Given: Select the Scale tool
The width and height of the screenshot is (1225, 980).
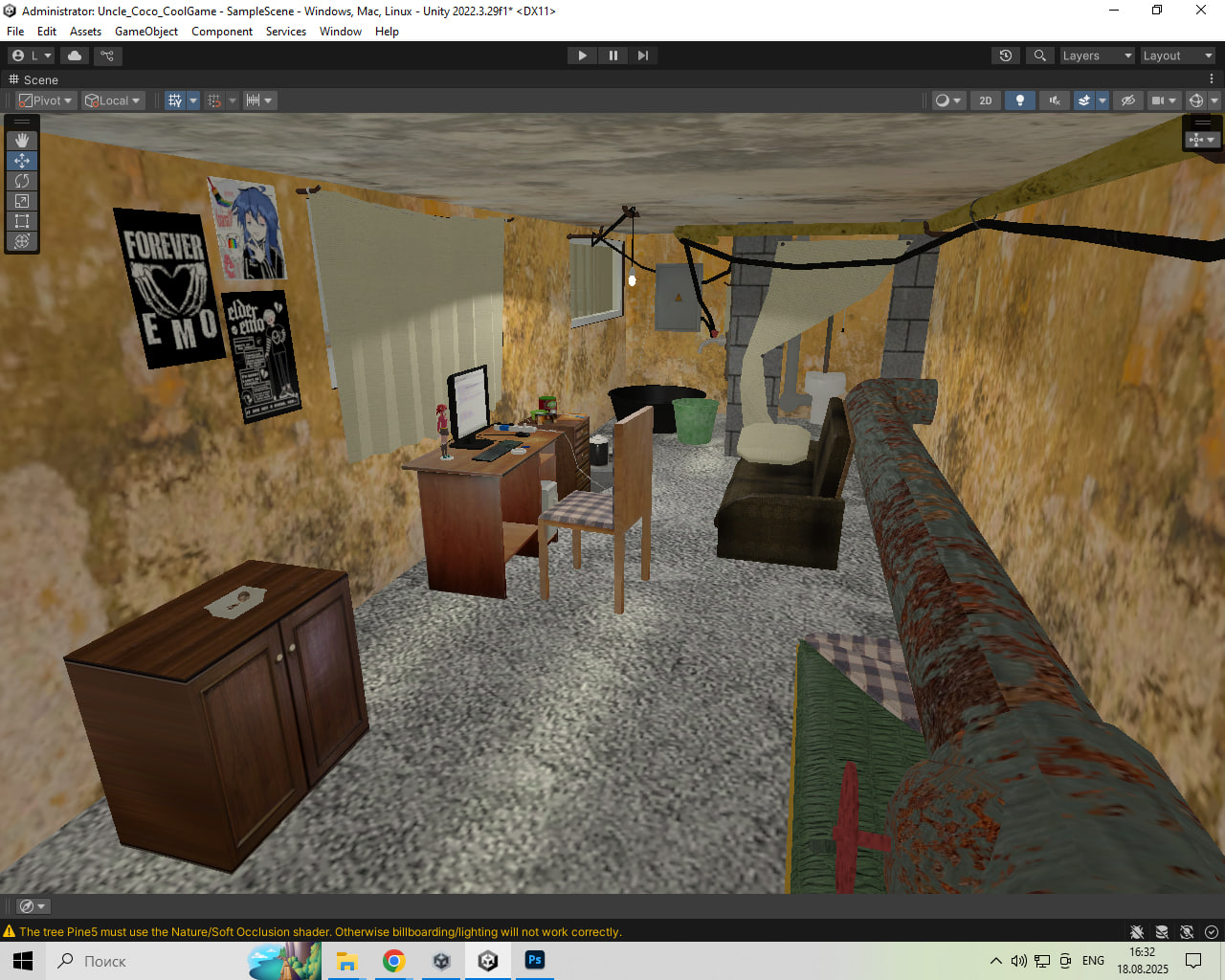Looking at the screenshot, I should [x=22, y=201].
